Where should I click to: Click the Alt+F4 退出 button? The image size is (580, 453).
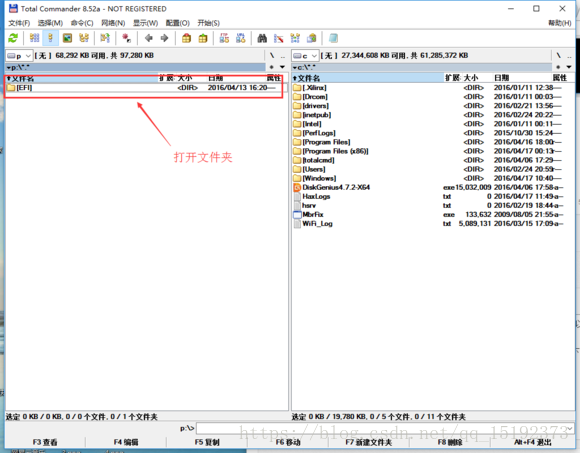click(x=533, y=442)
